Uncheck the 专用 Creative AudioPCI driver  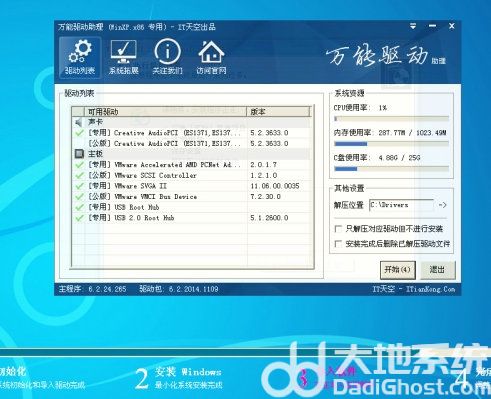79,133
